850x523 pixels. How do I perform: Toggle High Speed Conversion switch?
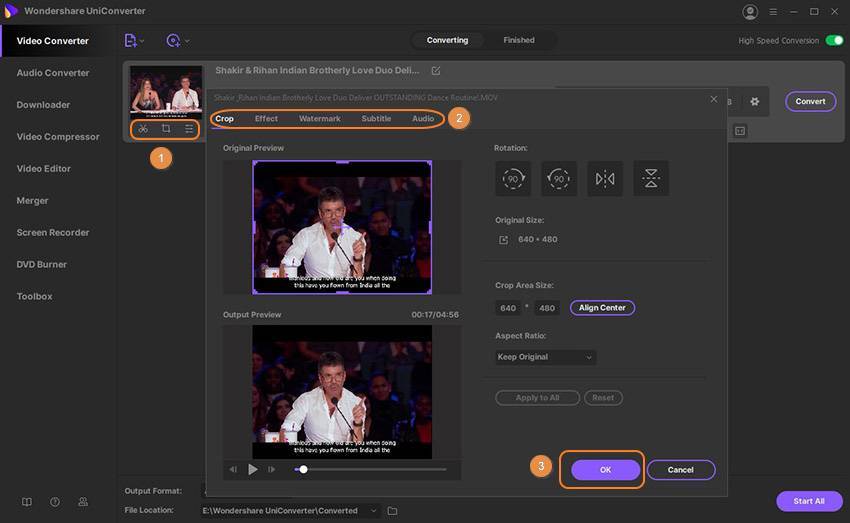click(x=835, y=41)
